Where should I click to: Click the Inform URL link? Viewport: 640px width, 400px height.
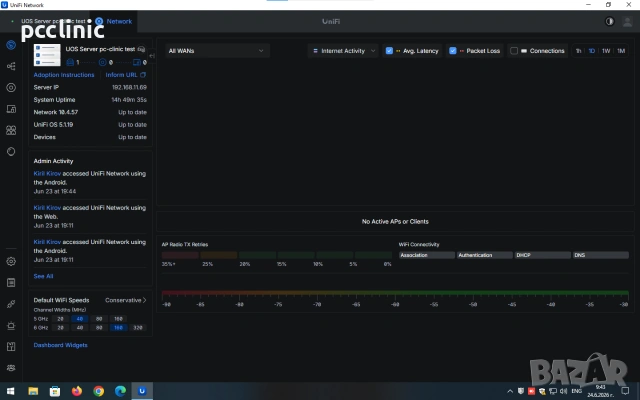click(121, 75)
